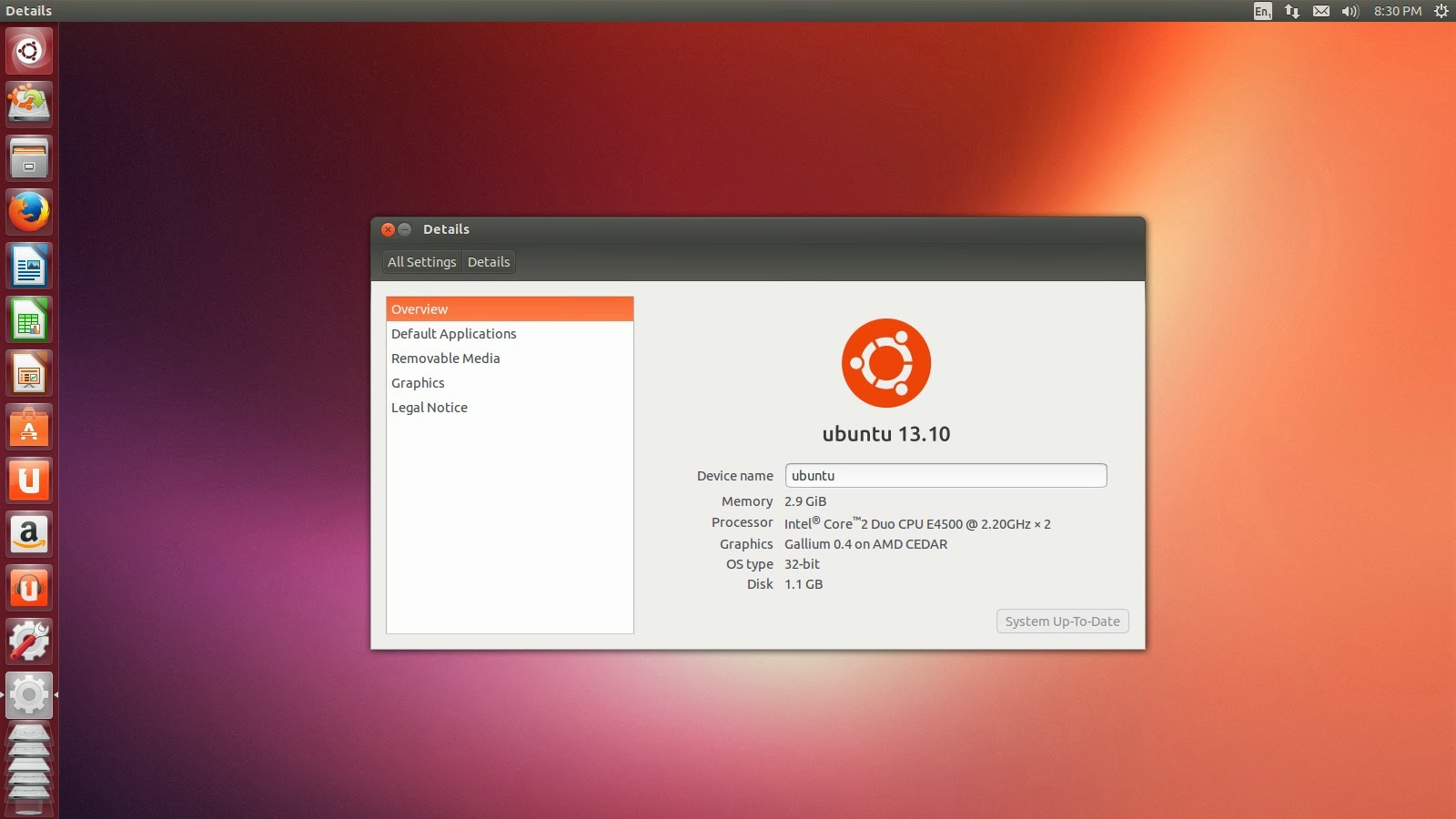Minimize the Details window
Viewport: 1456px width, 819px height.
pyautogui.click(x=405, y=229)
